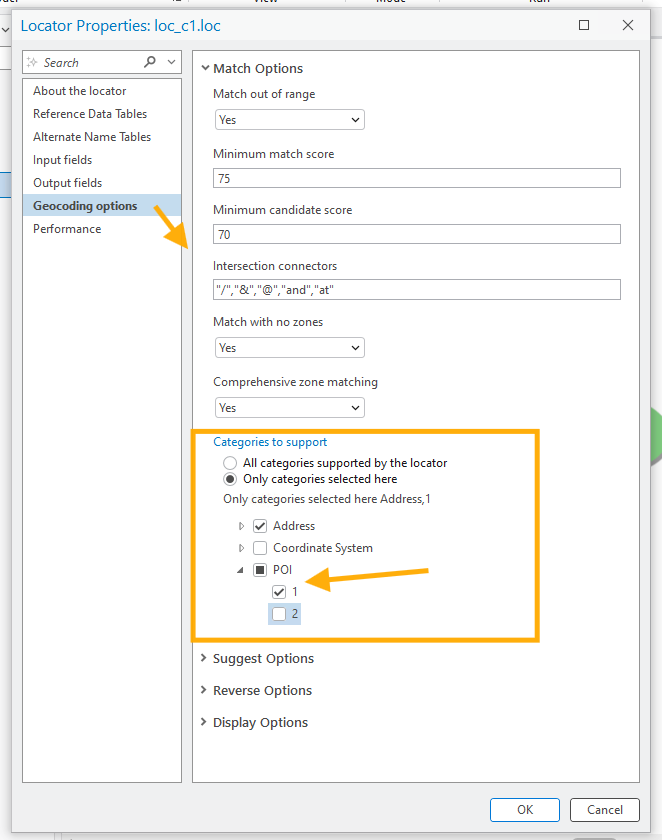This screenshot has height=840, width=662.
Task: Click the Minimum match score field
Action: 416,178
